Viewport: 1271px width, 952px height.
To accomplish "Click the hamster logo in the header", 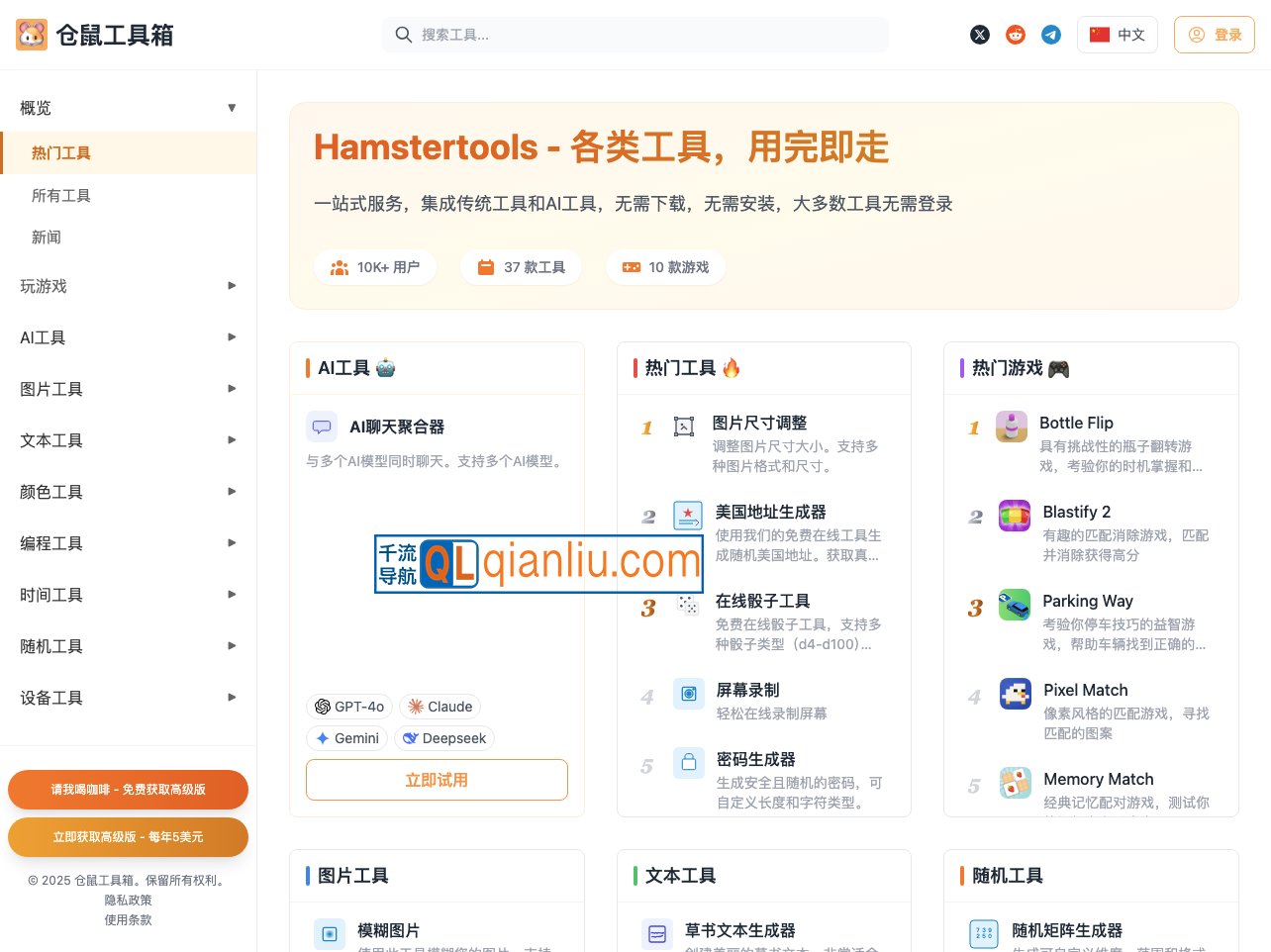I will 31,34.
